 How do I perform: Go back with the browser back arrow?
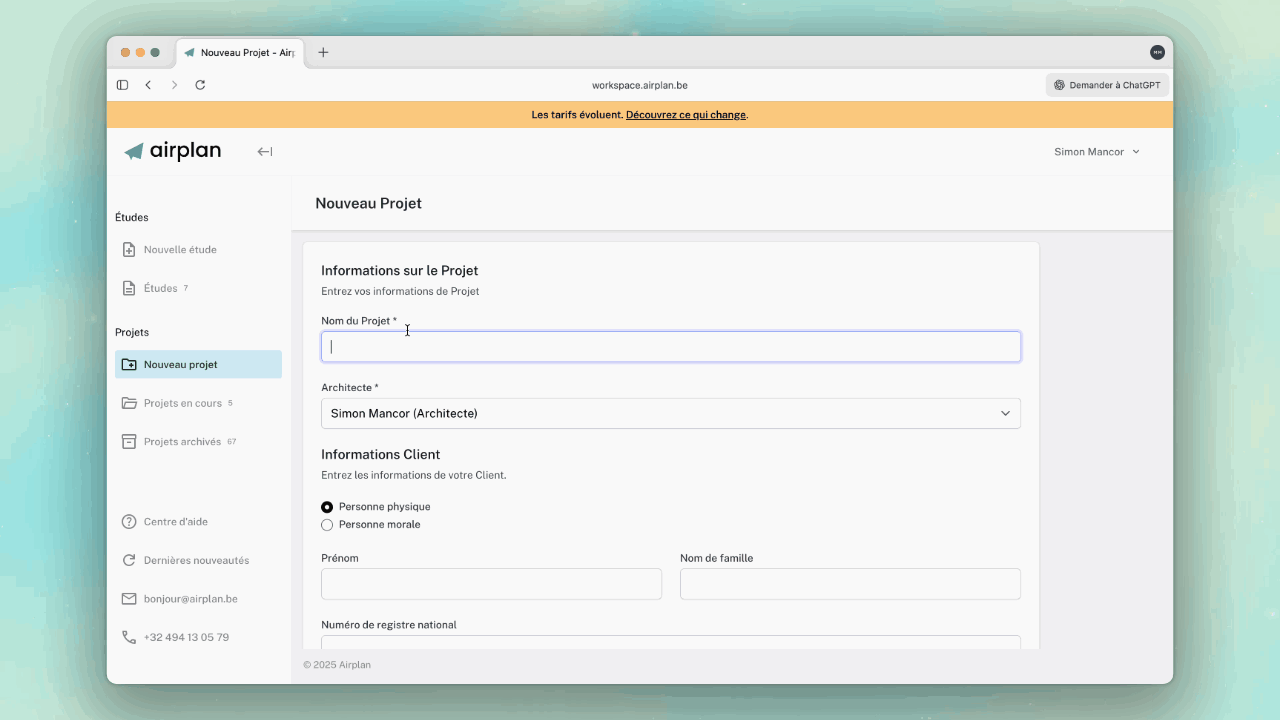(x=148, y=85)
